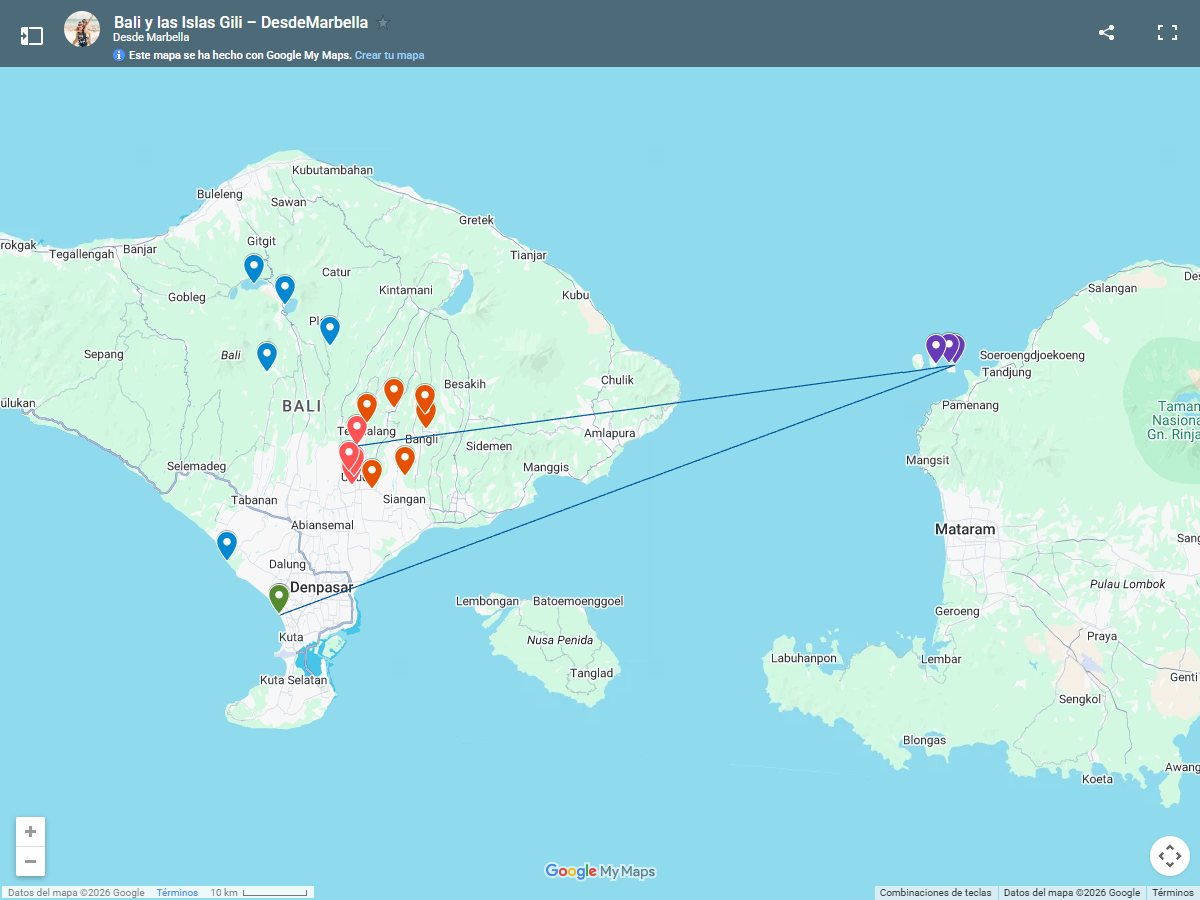This screenshot has height=900, width=1200.
Task: Click the 'Pamenang' label on Lombok
Action: point(970,405)
